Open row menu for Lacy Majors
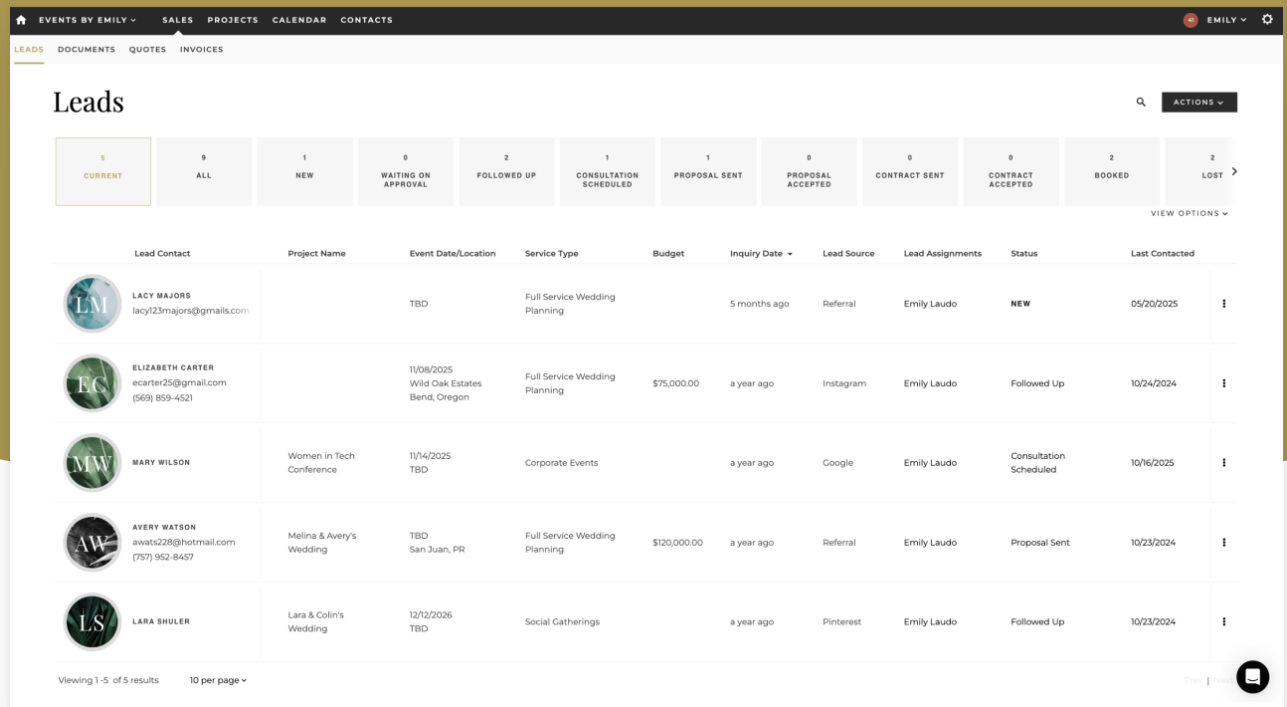Image resolution: width=1287 pixels, height=707 pixels. pos(1224,304)
